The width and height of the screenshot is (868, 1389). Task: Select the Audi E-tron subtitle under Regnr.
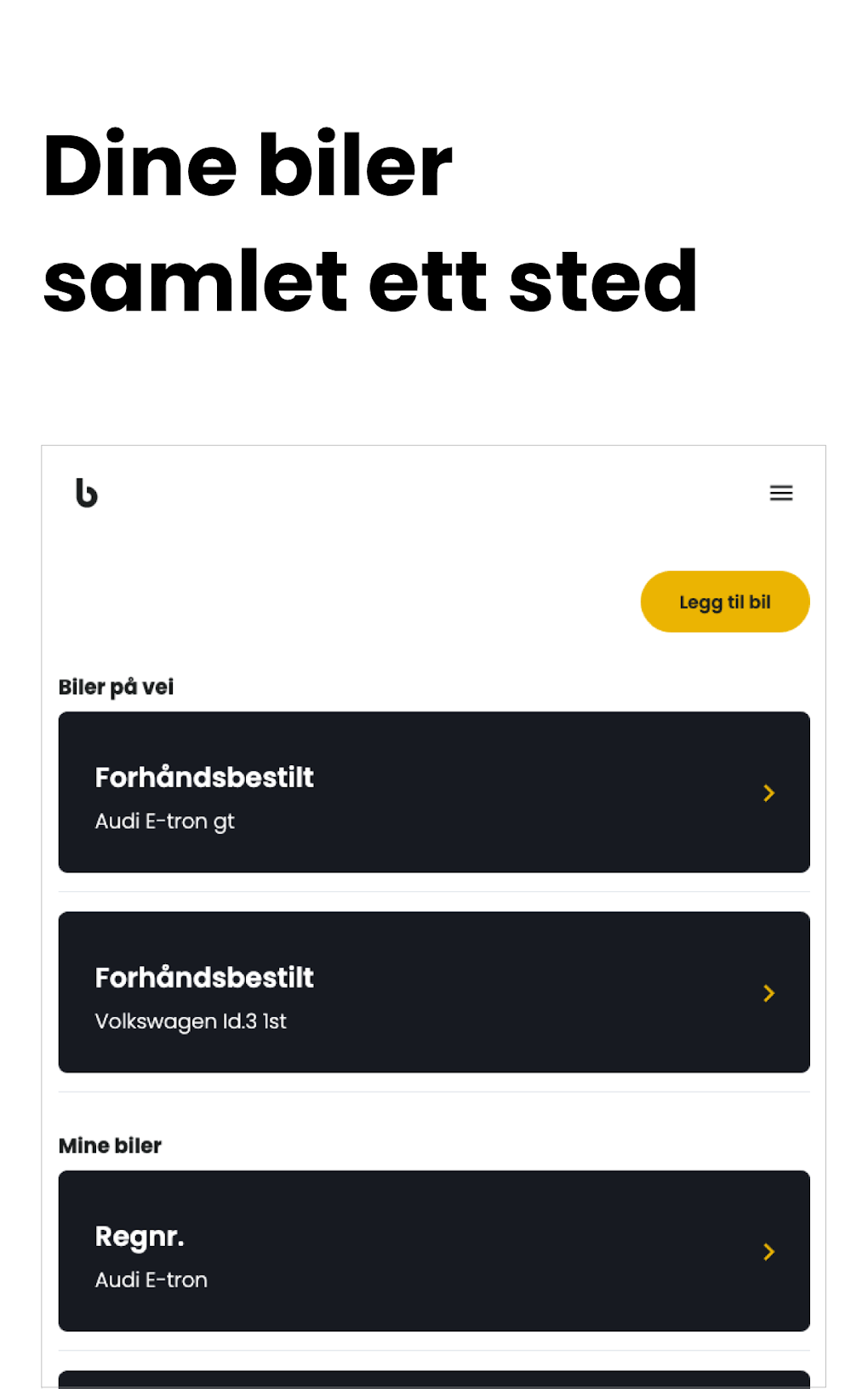pos(151,1280)
